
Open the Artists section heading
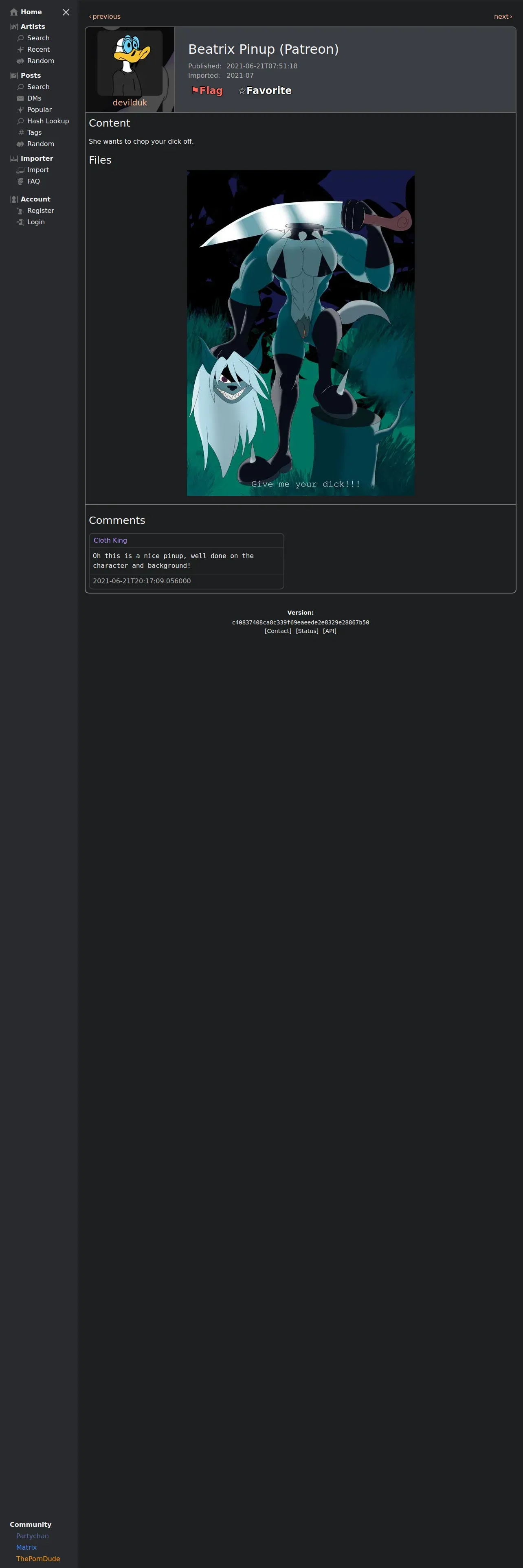pos(33,27)
